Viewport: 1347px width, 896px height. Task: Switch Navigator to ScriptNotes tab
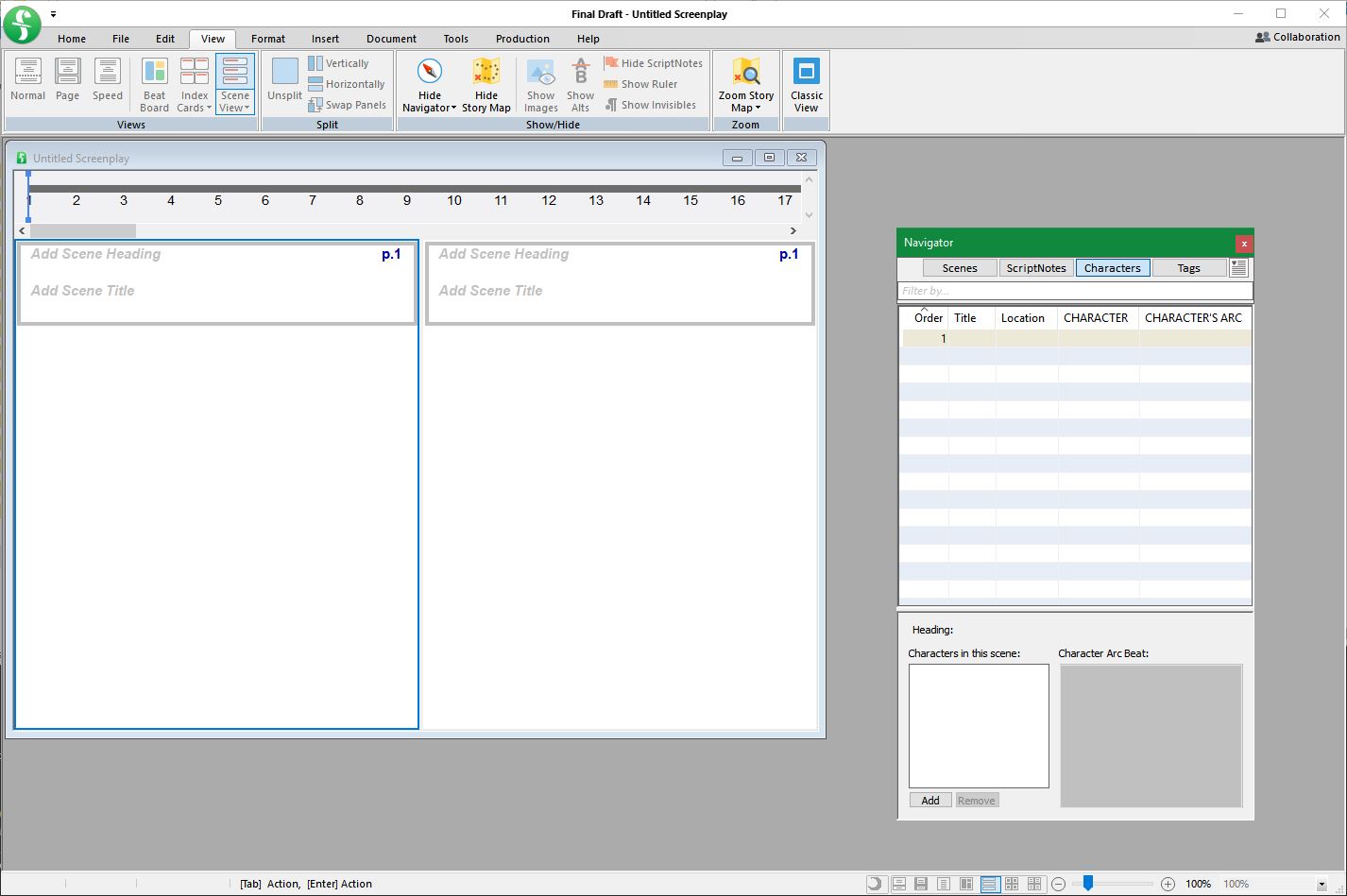1036,268
